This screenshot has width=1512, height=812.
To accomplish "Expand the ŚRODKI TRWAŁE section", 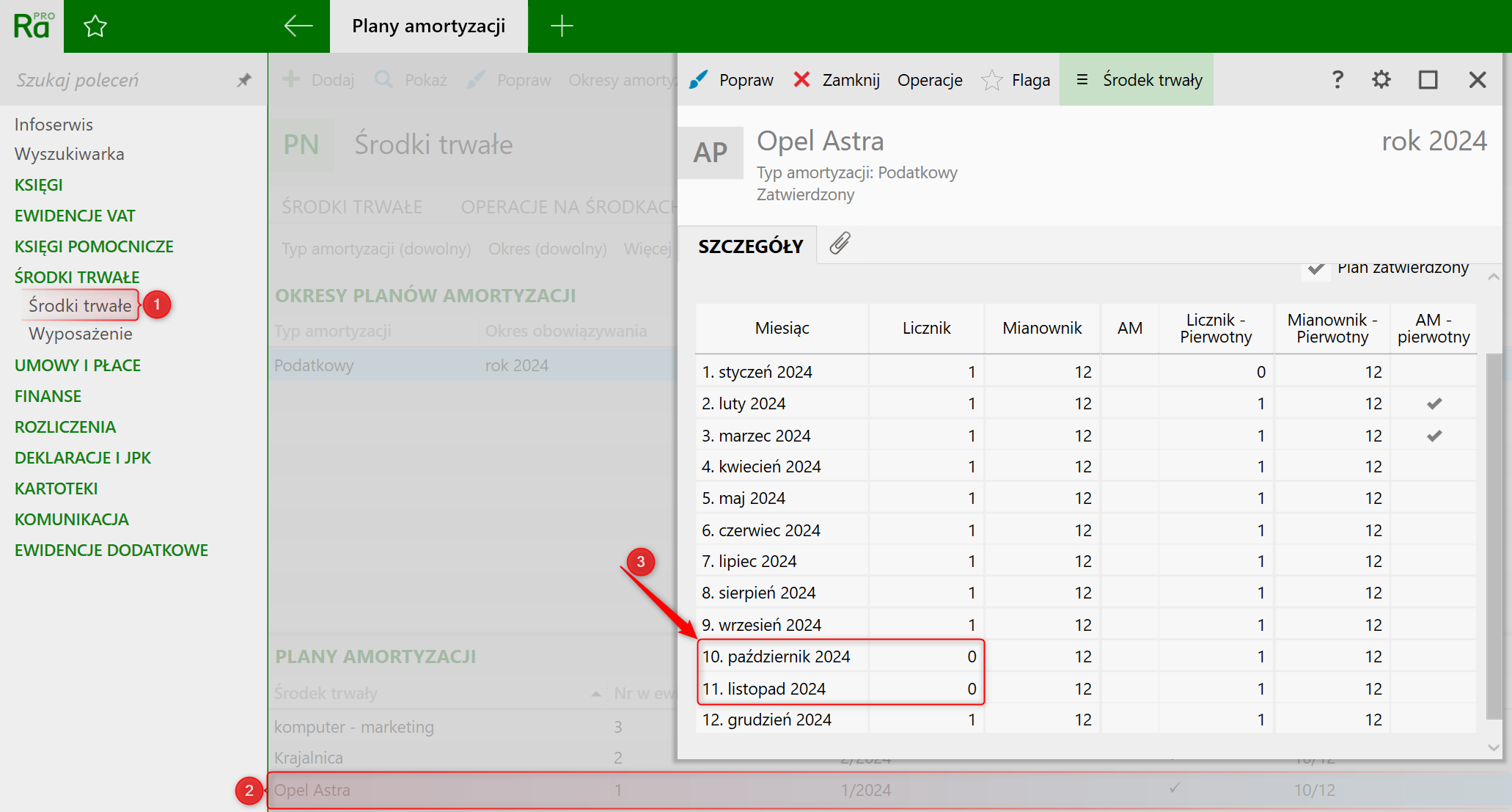I will pos(77,277).
